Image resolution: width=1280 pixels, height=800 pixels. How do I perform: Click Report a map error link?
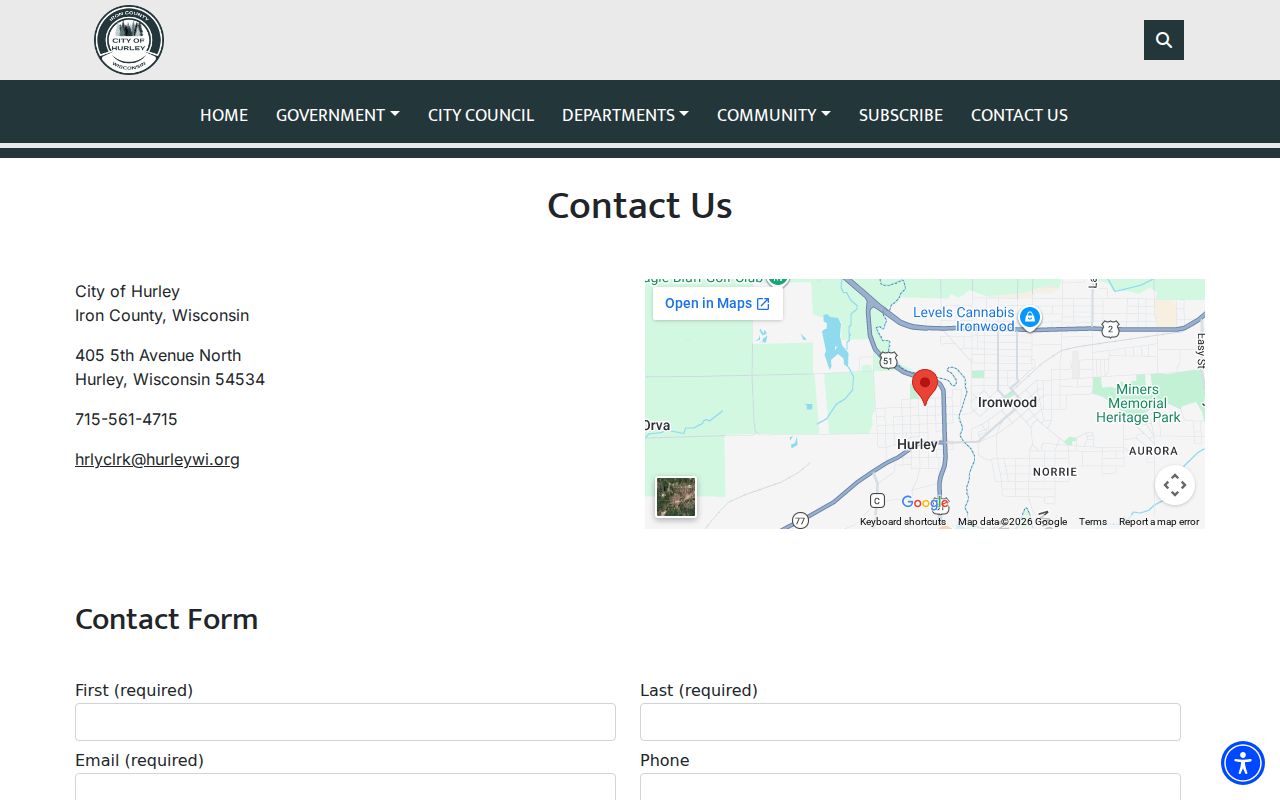click(x=1159, y=522)
